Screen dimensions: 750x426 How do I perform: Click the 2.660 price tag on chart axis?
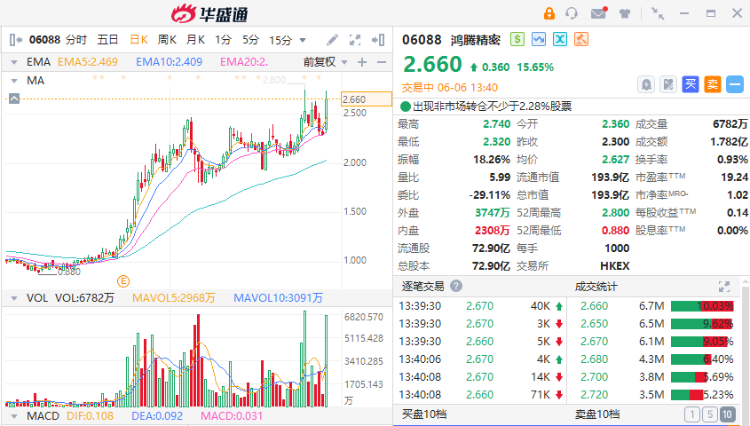366,99
